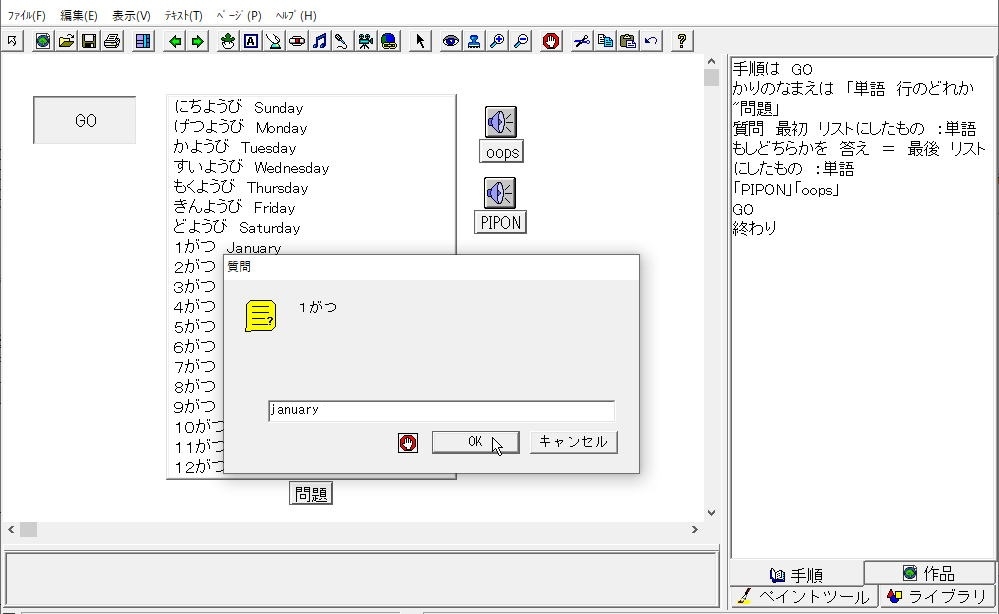
Task: Go to previous page with green left arrow
Action: coord(175,41)
